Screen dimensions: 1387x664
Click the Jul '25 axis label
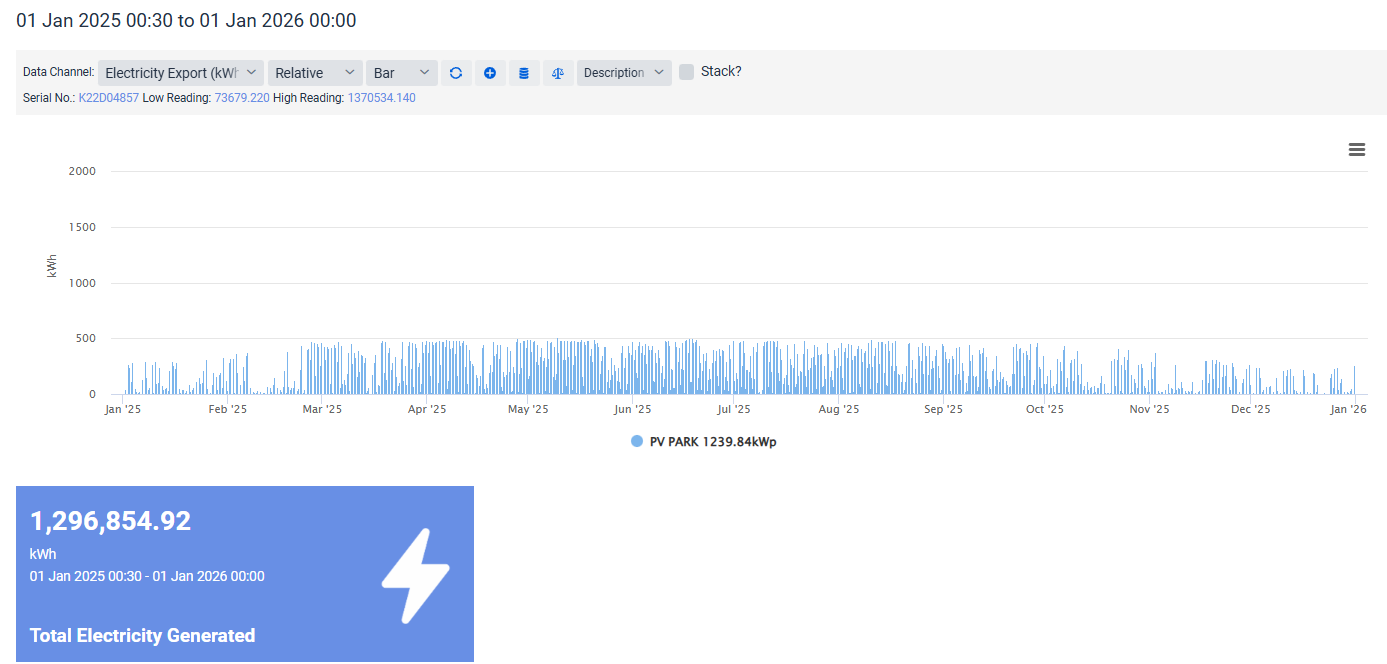pos(734,409)
